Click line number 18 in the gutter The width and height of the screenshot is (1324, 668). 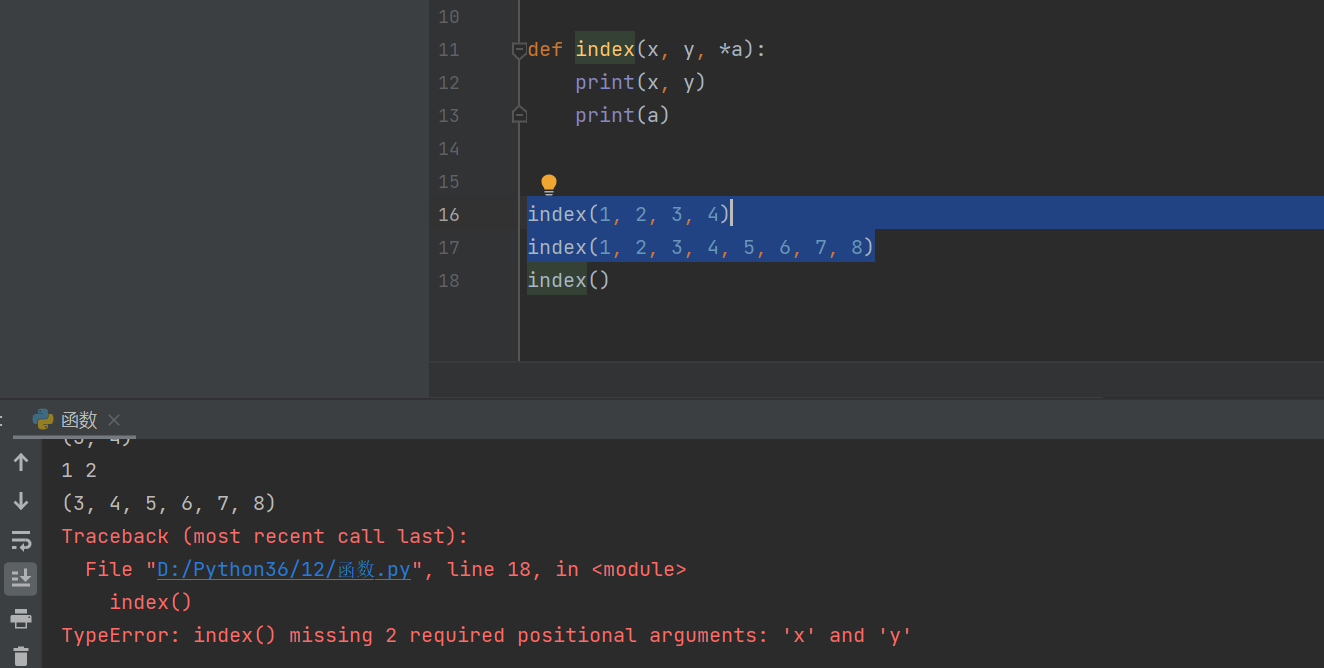pos(449,280)
